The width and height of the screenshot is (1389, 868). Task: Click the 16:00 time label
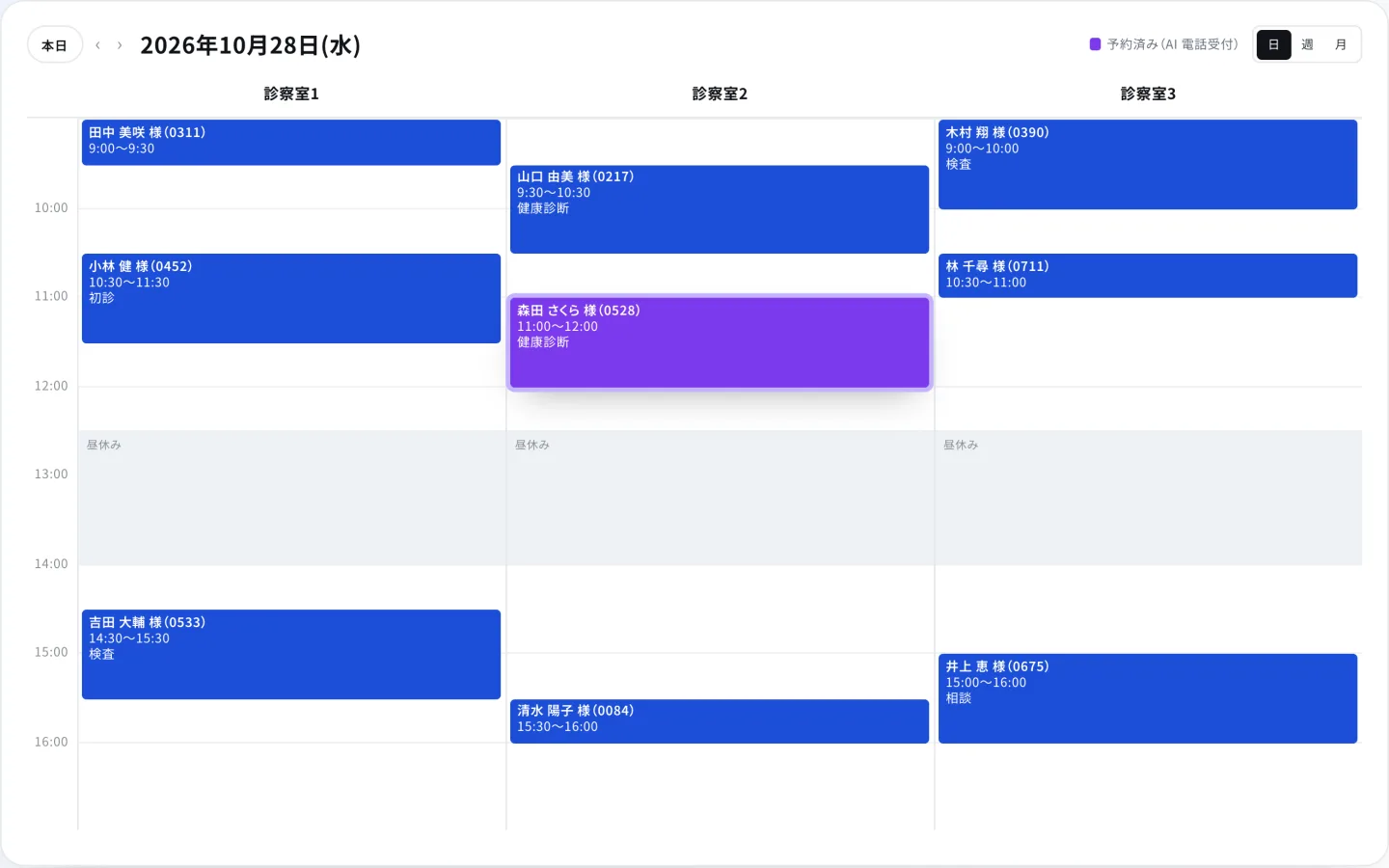pos(51,742)
